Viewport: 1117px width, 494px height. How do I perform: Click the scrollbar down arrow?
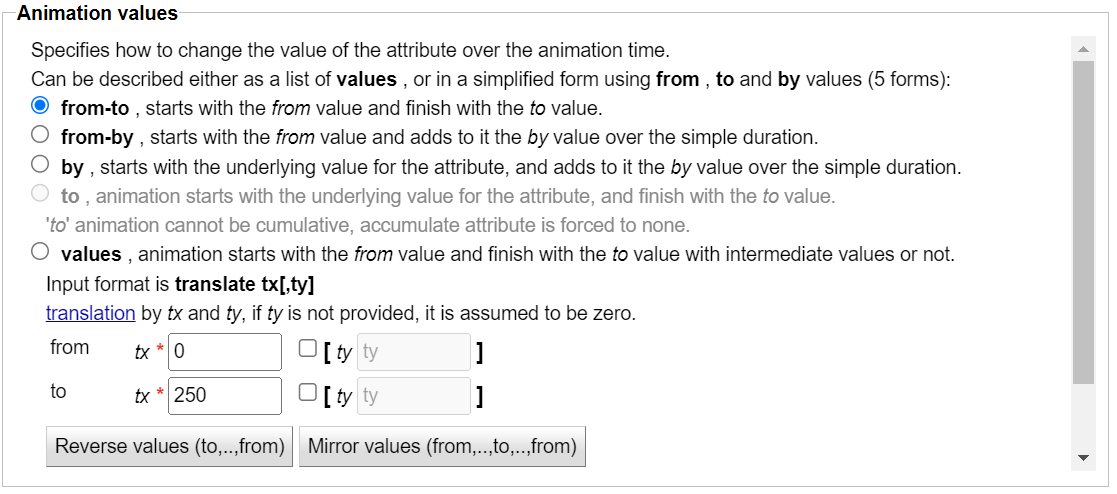[x=1083, y=458]
